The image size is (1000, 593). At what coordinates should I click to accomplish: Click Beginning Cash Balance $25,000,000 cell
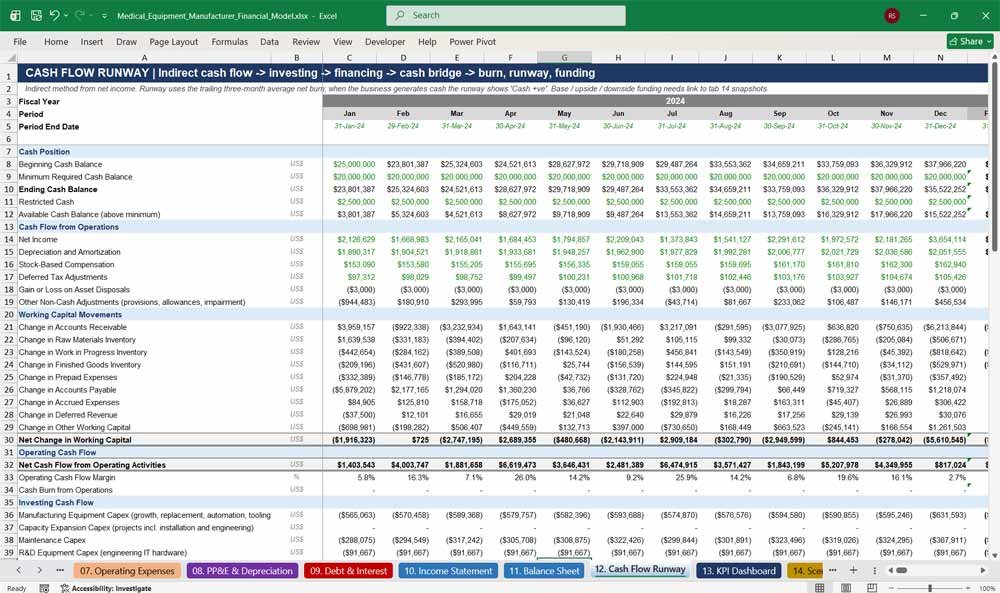click(x=349, y=164)
